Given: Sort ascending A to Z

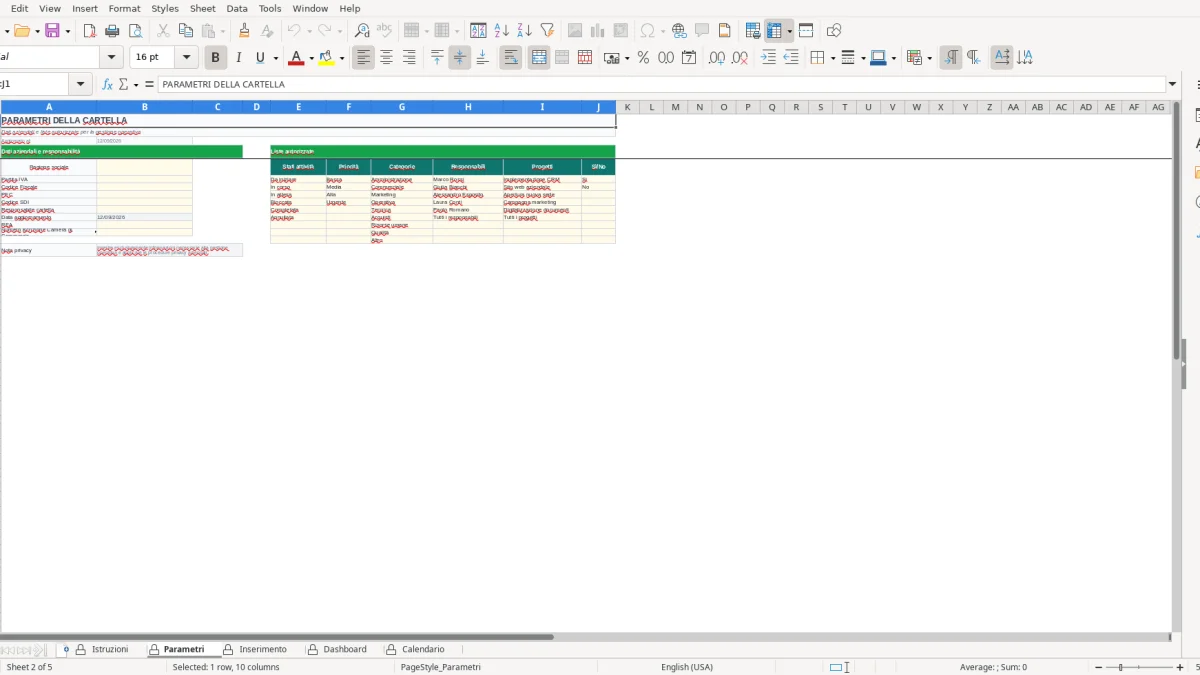Looking at the screenshot, I should (502, 31).
